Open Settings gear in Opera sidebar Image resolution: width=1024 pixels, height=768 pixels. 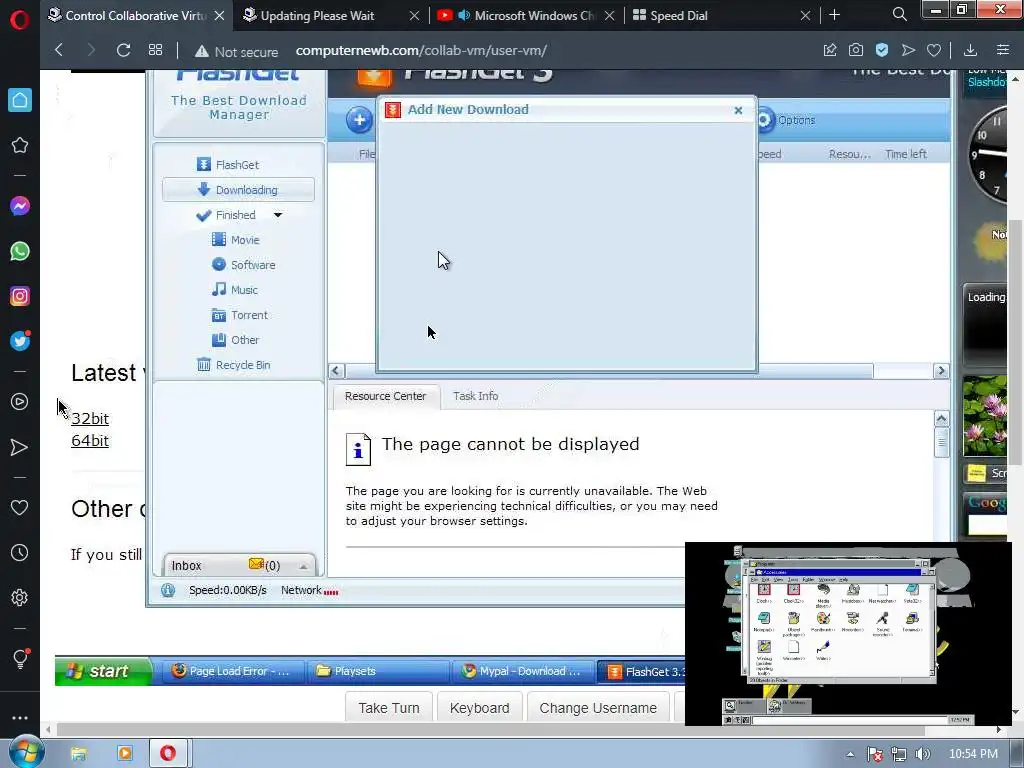pos(20,598)
